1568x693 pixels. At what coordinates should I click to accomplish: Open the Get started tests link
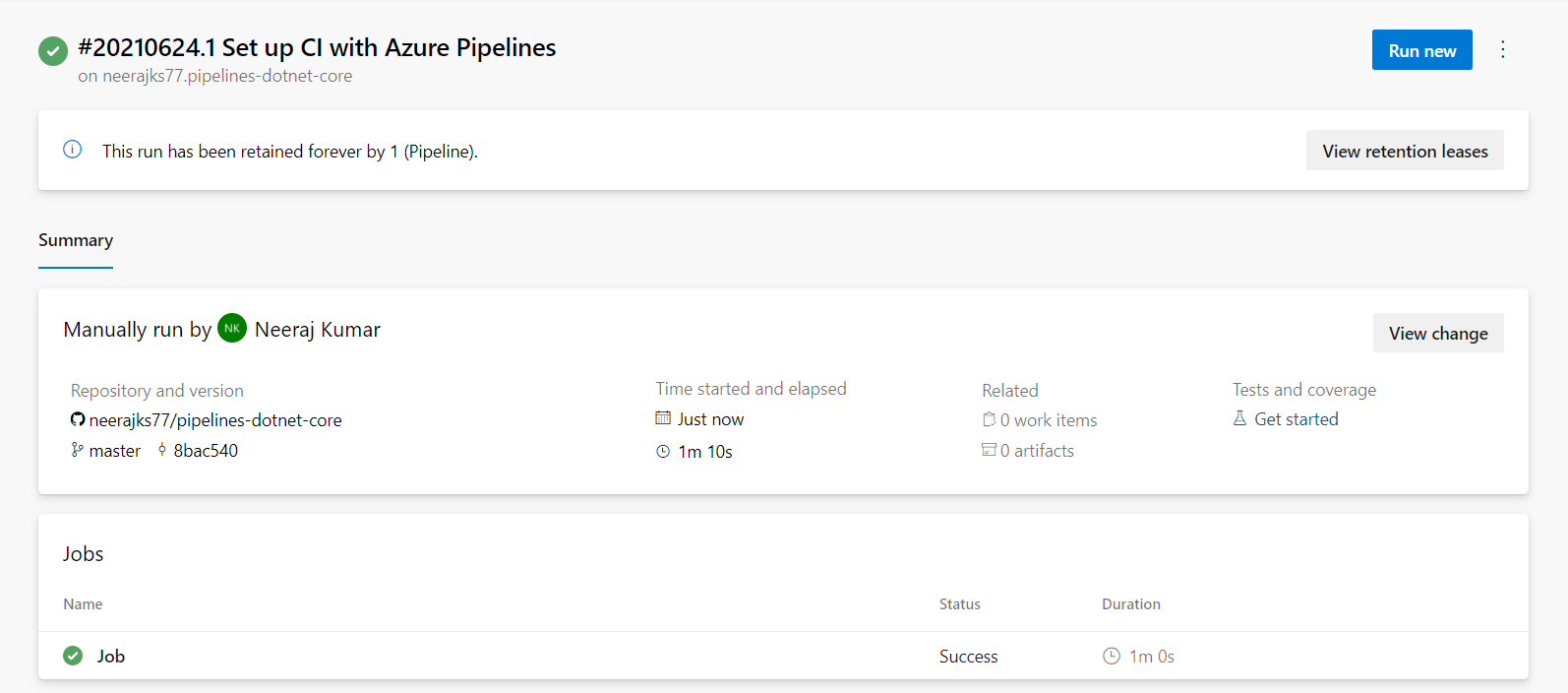tap(1297, 419)
